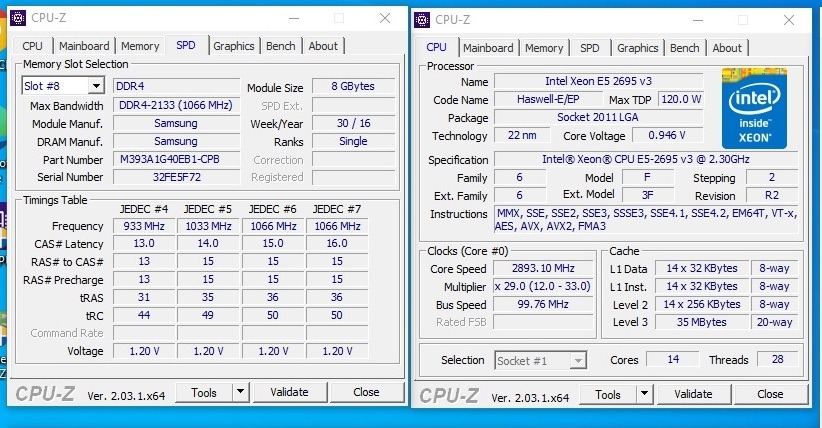
Task: Open Graphics tab in right window
Action: [637, 48]
